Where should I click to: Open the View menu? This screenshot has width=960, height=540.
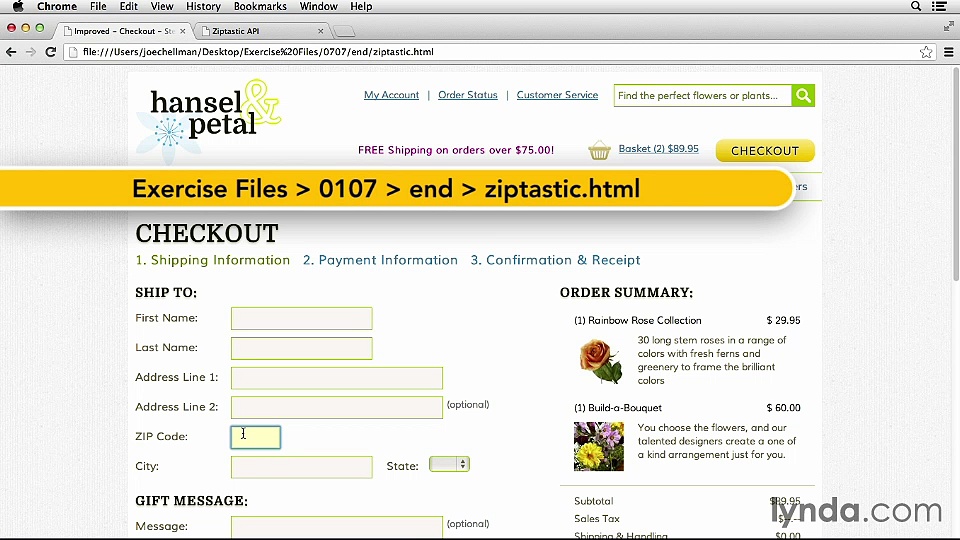click(162, 6)
